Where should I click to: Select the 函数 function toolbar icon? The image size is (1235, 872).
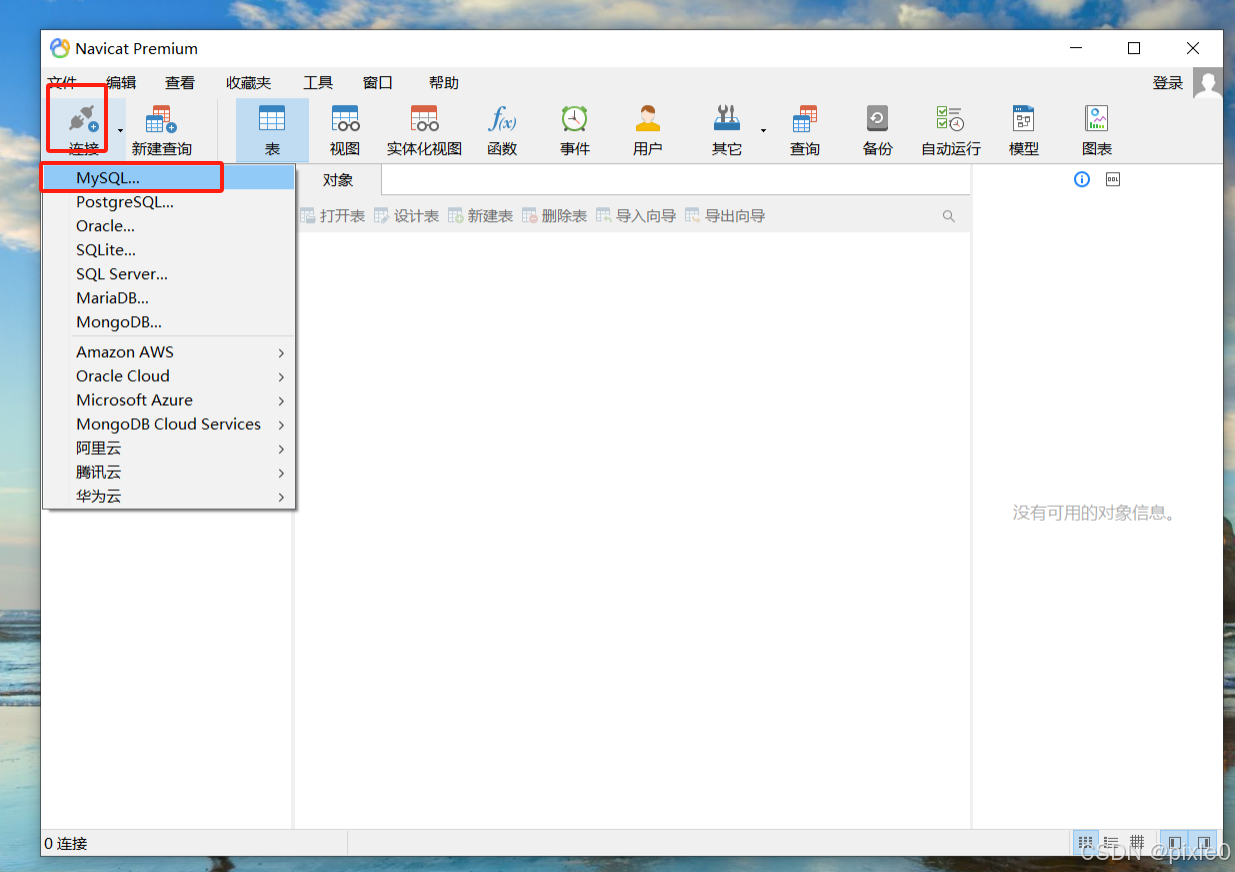tap(502, 119)
